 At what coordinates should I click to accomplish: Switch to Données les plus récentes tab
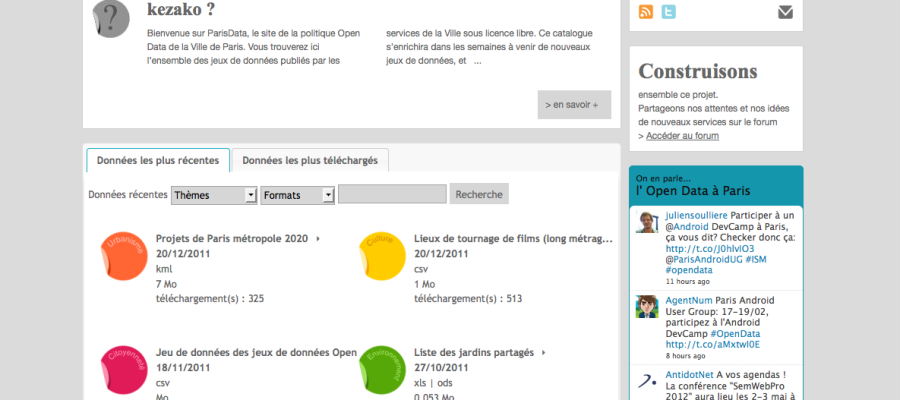click(158, 160)
